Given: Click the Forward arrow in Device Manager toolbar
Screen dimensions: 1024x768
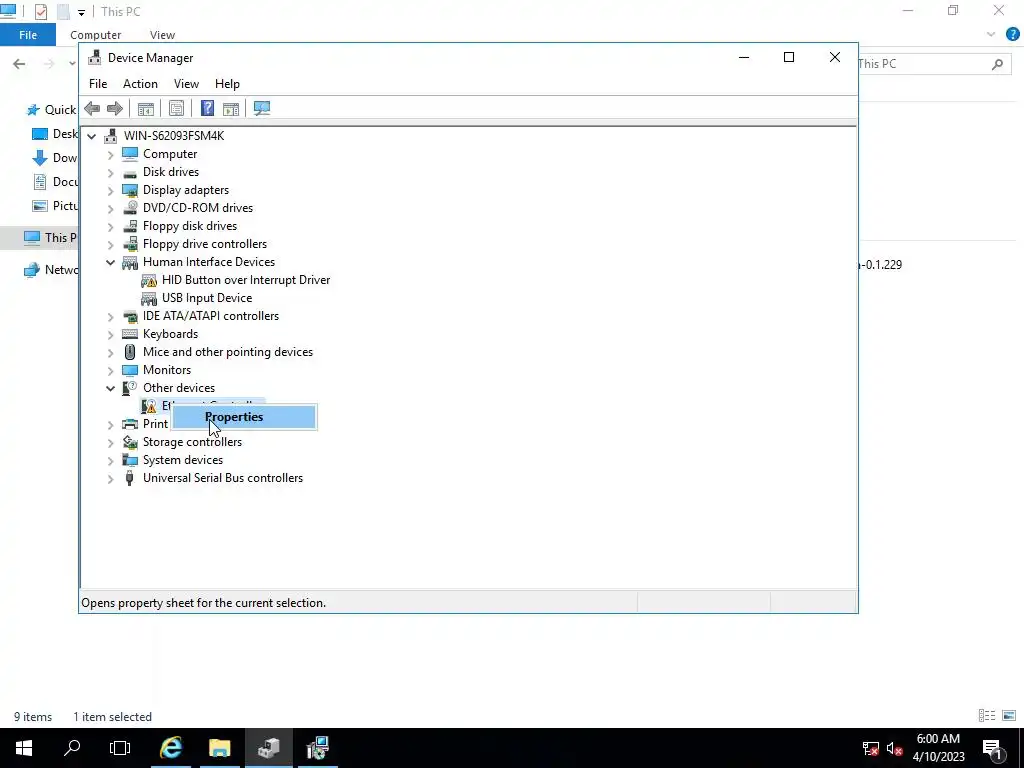Looking at the screenshot, I should pos(114,108).
